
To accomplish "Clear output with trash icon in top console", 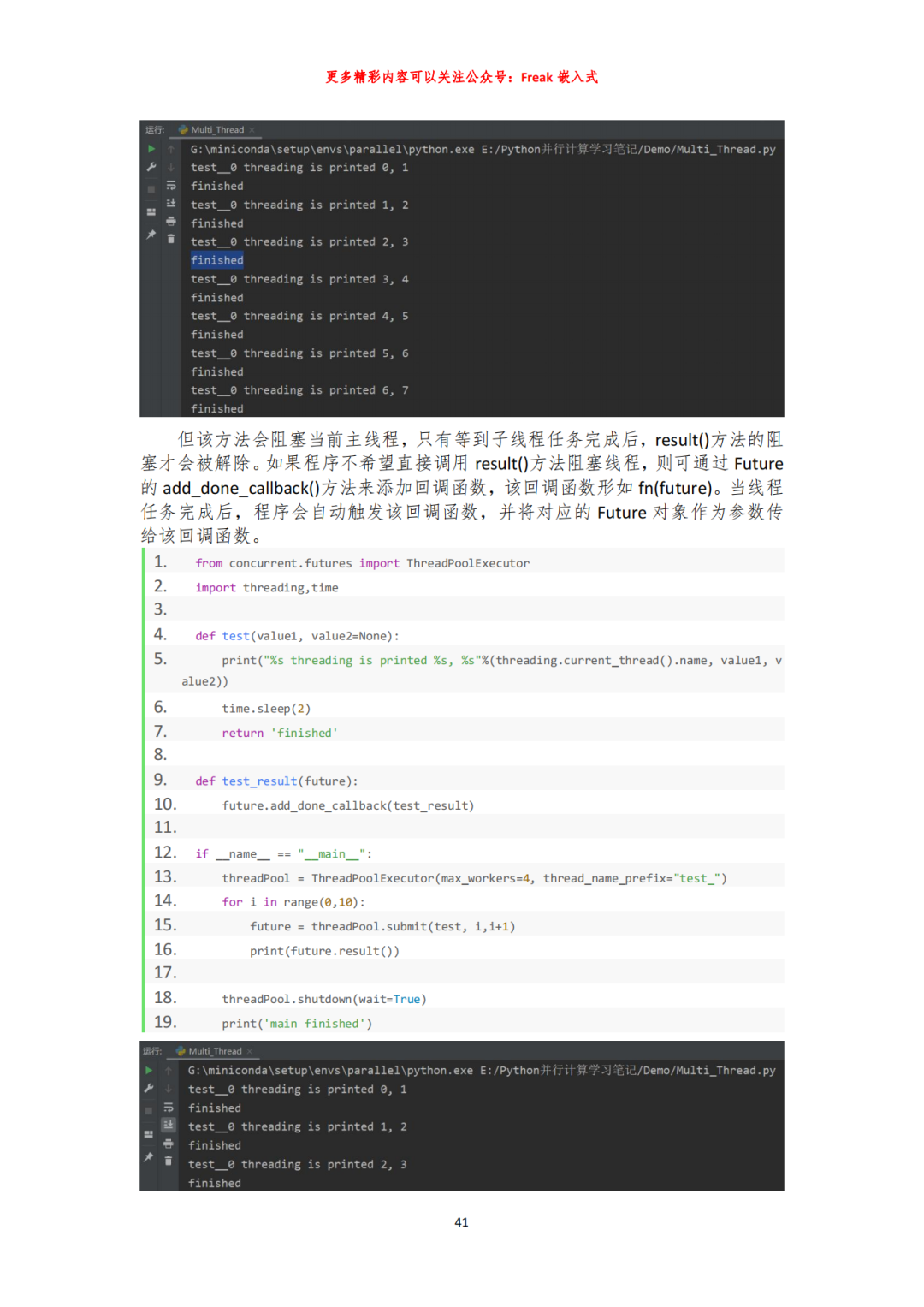I will (171, 239).
